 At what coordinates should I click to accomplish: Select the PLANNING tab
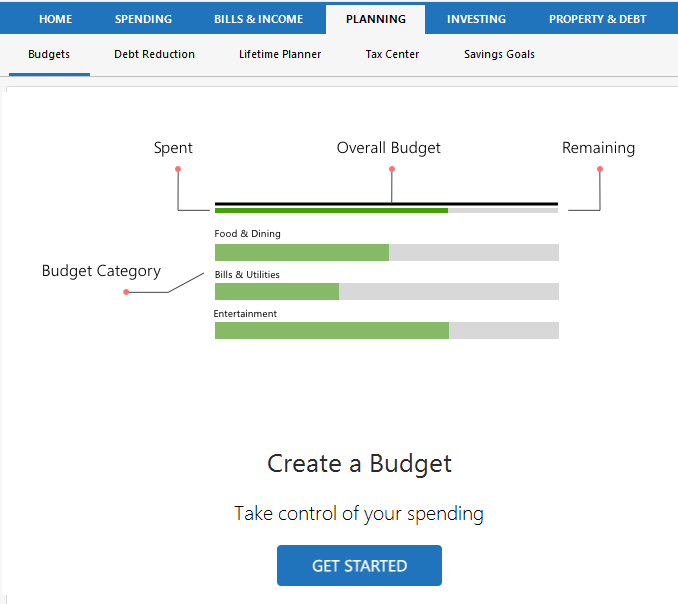[375, 19]
